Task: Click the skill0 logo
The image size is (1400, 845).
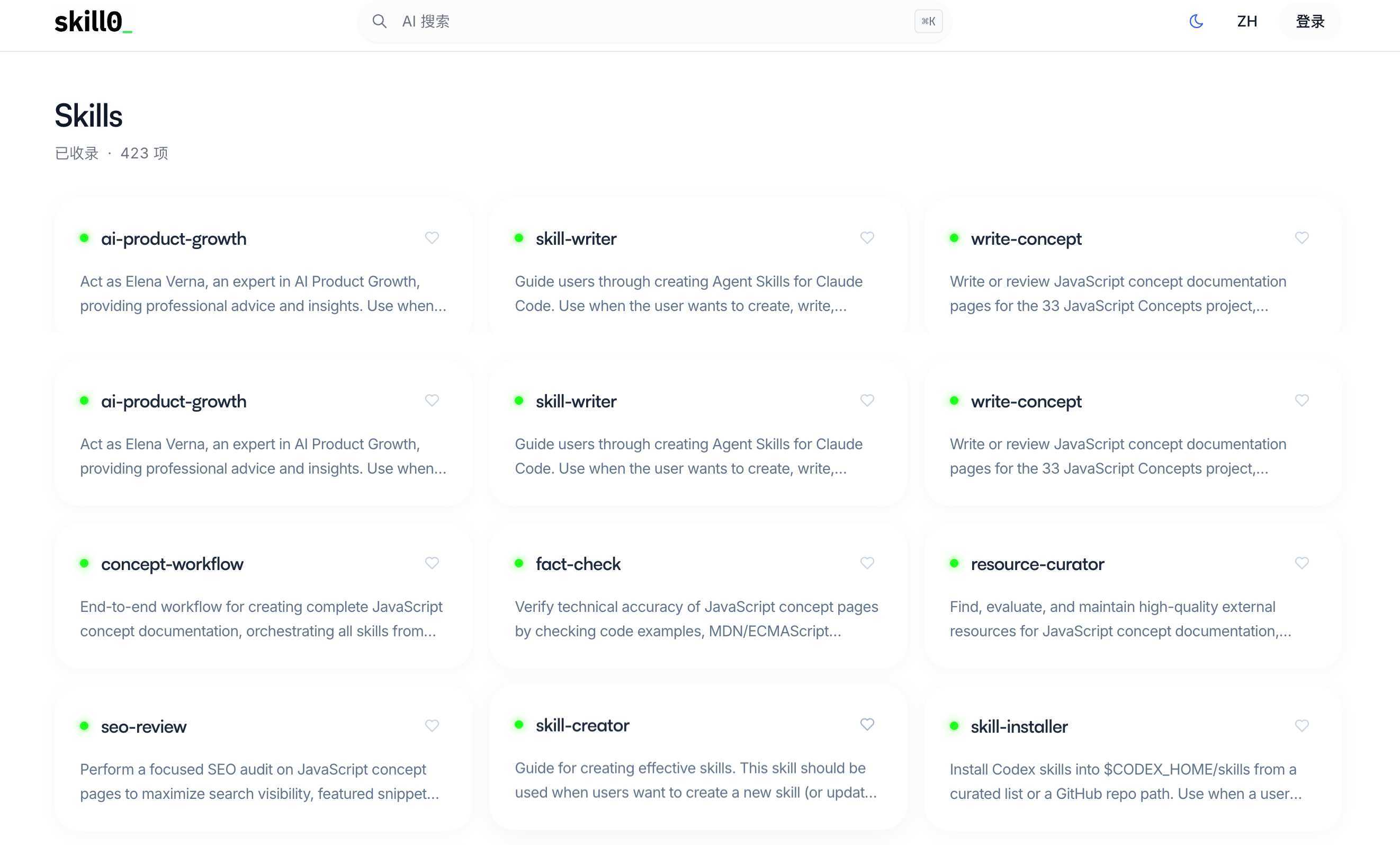Action: coord(93,22)
